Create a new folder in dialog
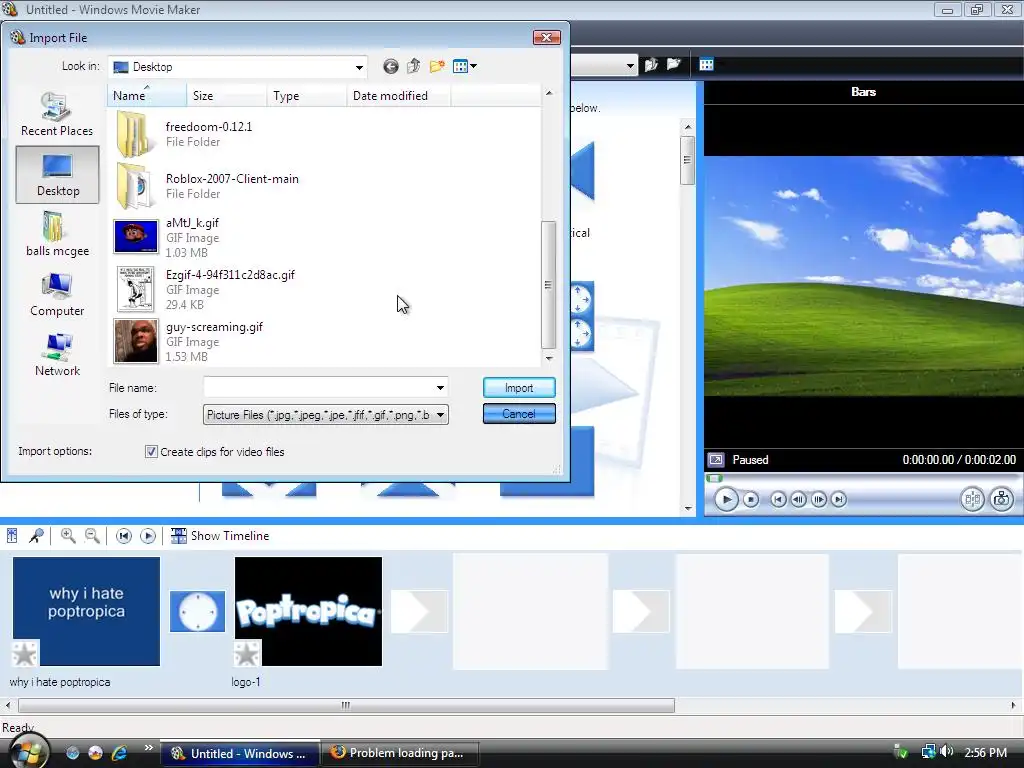This screenshot has height=768, width=1024. pos(437,66)
